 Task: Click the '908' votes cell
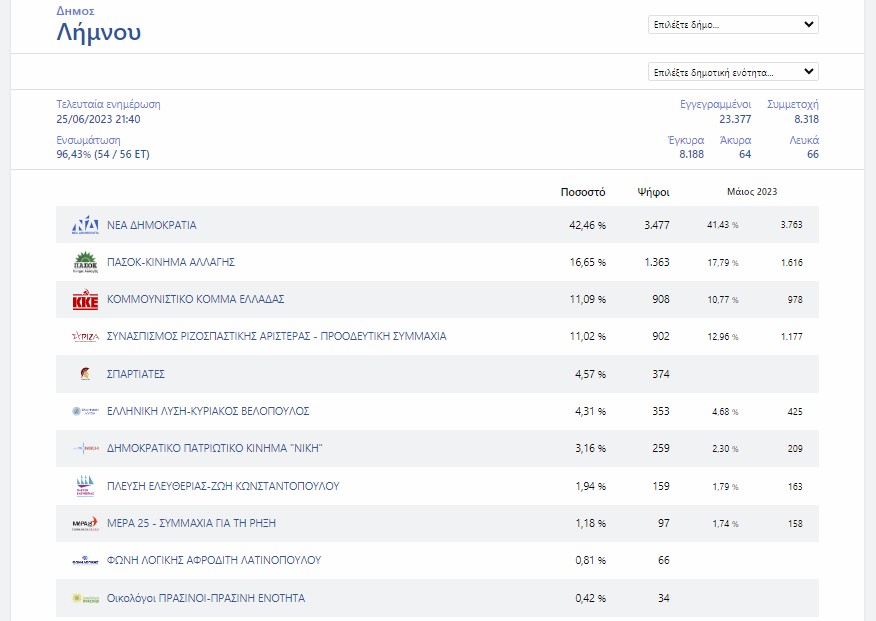[x=661, y=299]
